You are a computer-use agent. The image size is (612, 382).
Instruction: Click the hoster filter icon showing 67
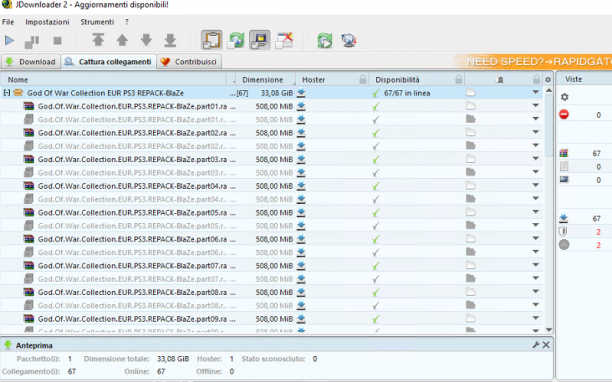pos(564,218)
